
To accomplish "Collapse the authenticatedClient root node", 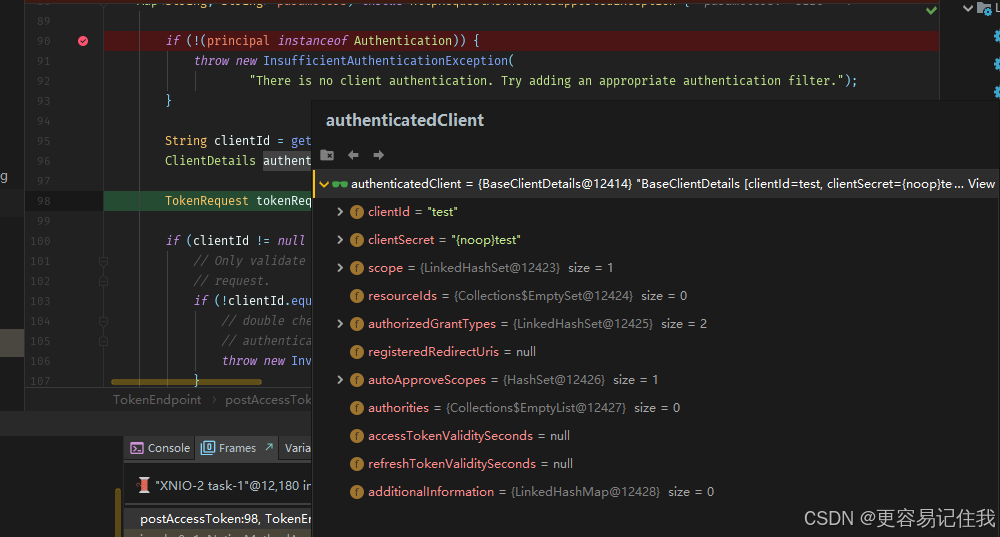I will click(324, 184).
